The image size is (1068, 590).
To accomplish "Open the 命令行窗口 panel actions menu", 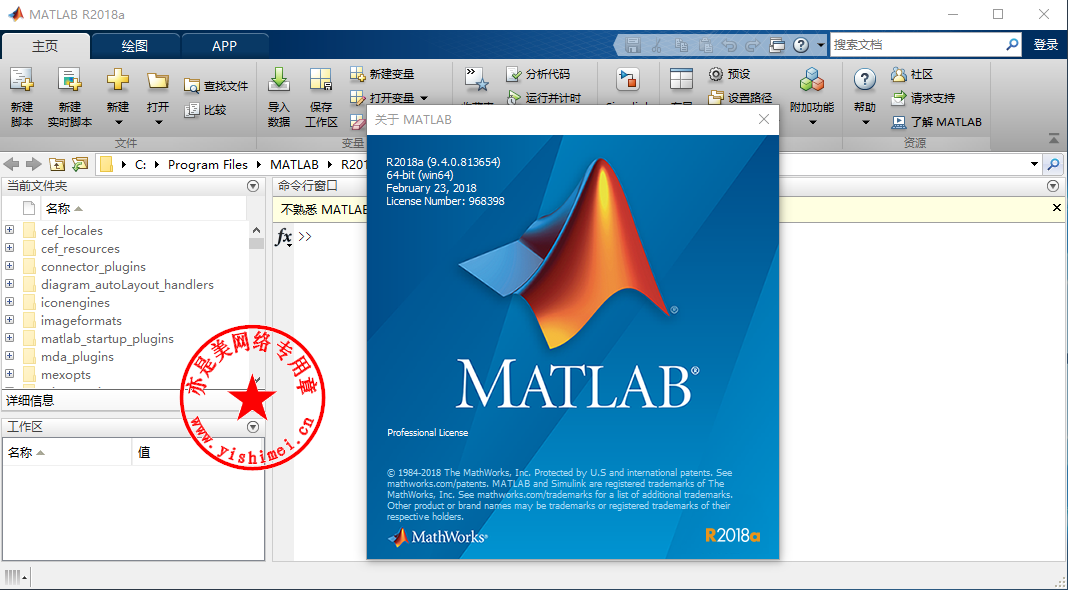I will pyautogui.click(x=1053, y=186).
